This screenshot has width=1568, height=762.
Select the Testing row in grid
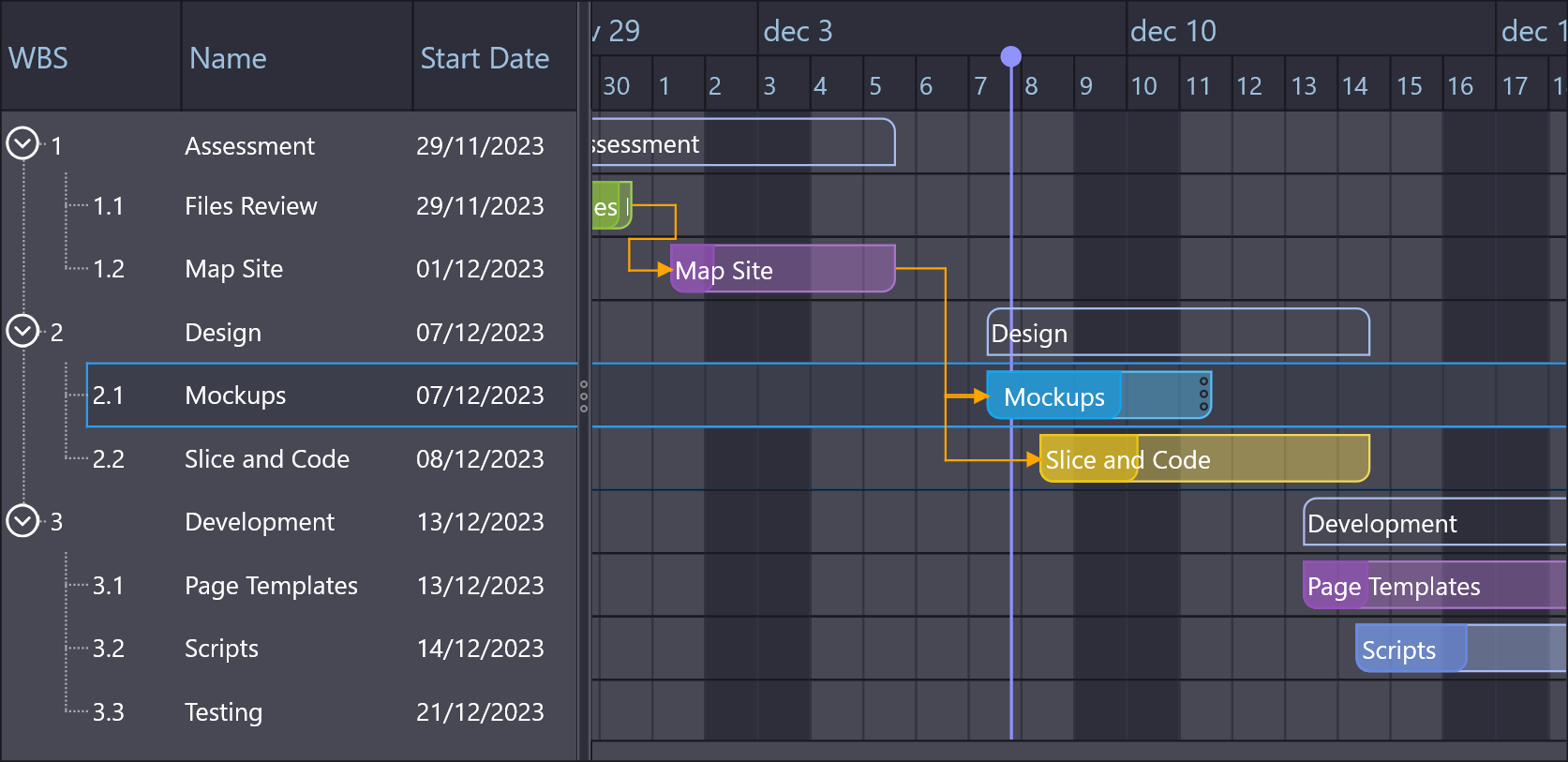click(223, 712)
